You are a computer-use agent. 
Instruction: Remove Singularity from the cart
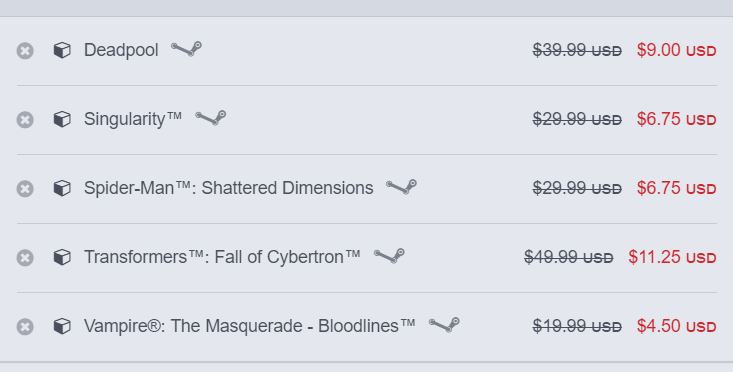pos(25,120)
